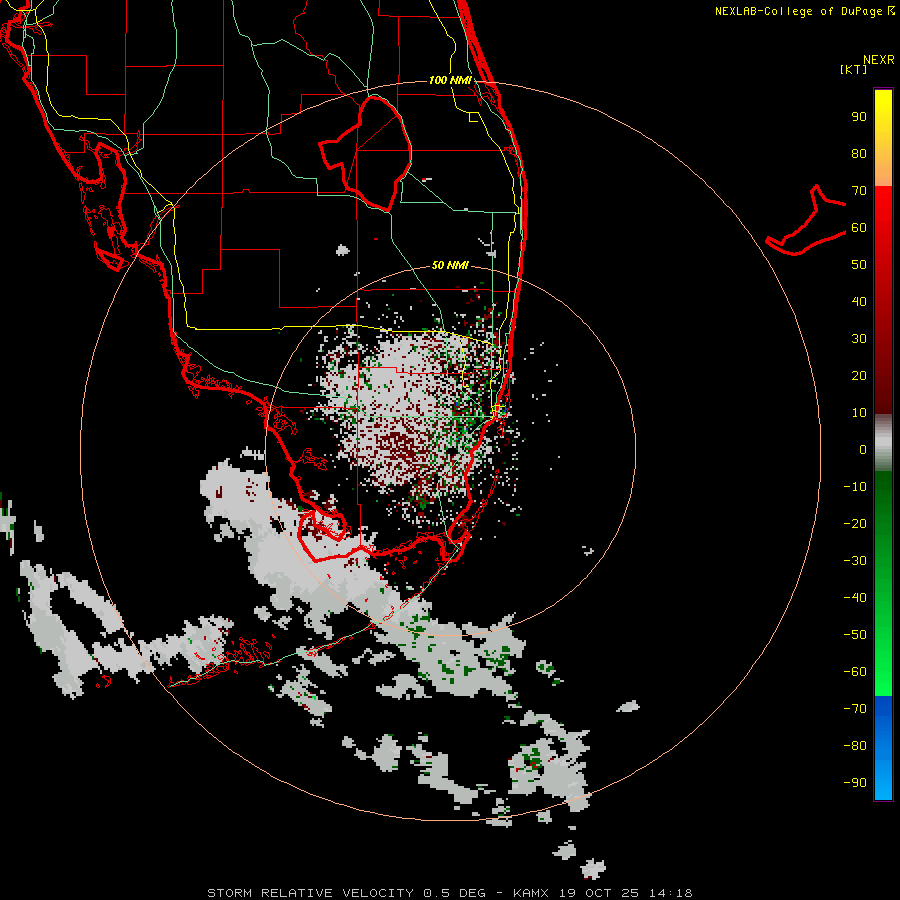Screen dimensions: 900x900
Task: Click the -70 scale label
Action: 855,709
